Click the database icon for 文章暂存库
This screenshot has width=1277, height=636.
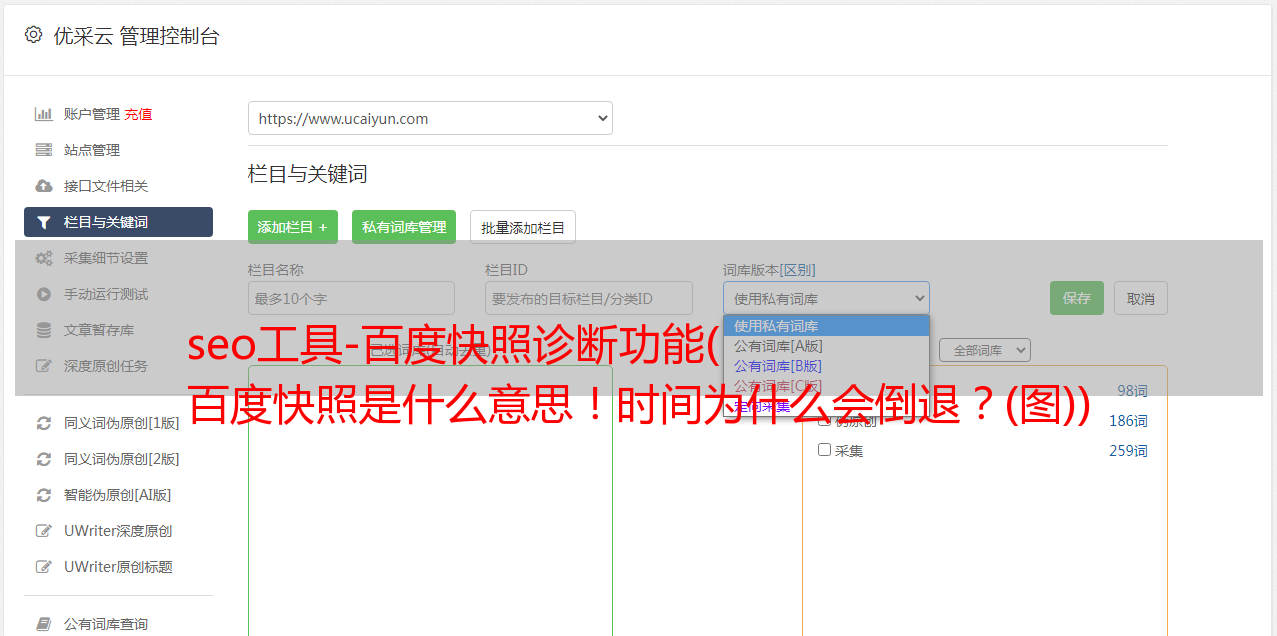(x=44, y=330)
